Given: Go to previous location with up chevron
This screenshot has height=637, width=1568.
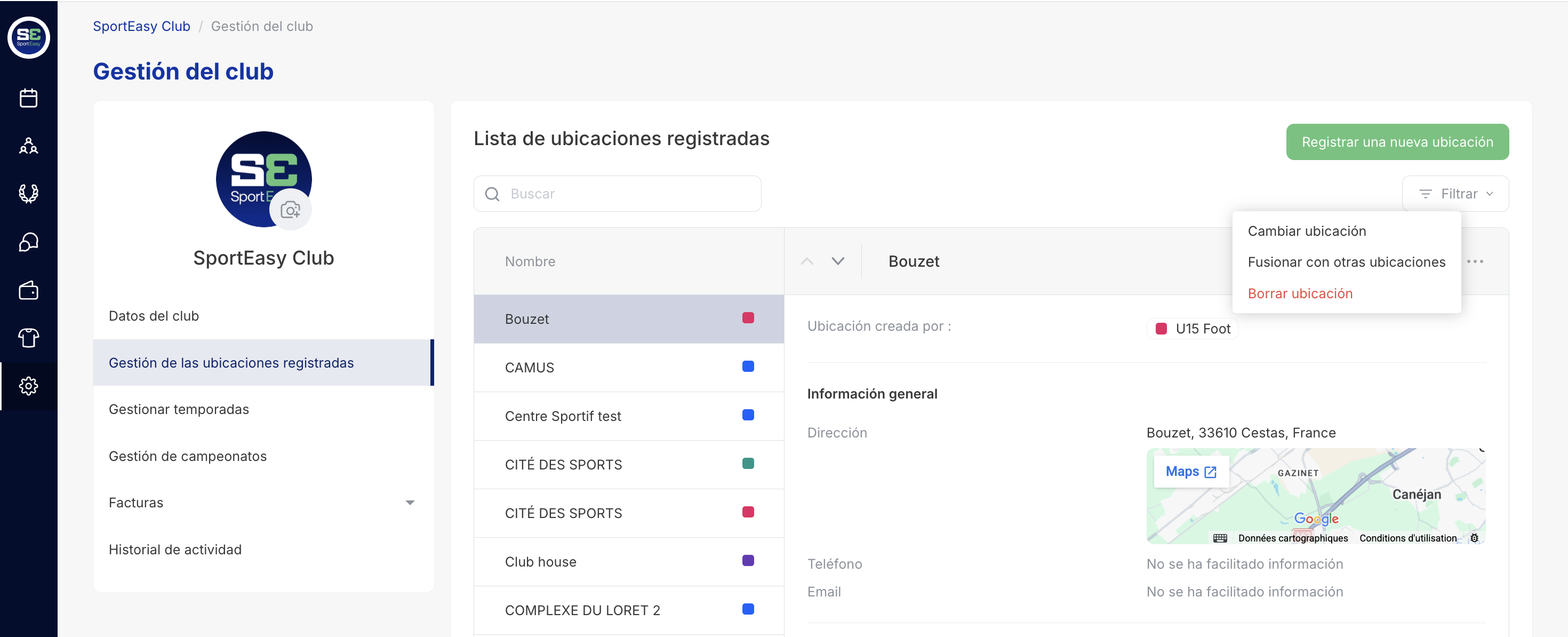Looking at the screenshot, I should point(806,261).
